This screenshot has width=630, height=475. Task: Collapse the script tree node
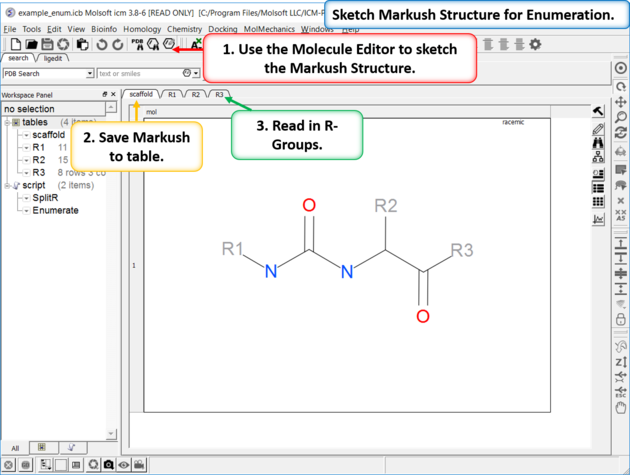6,185
